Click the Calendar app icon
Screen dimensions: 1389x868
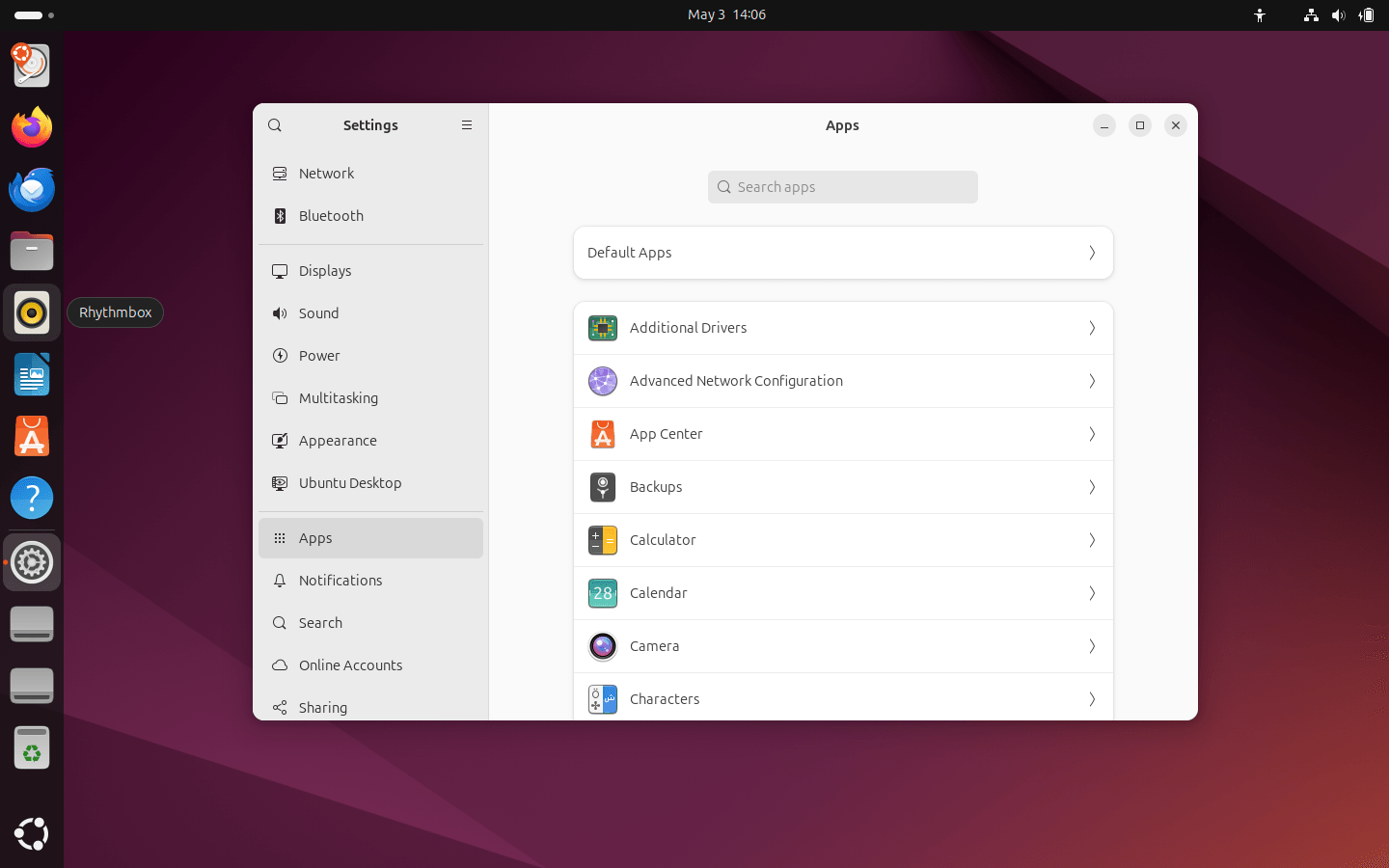pos(603,593)
